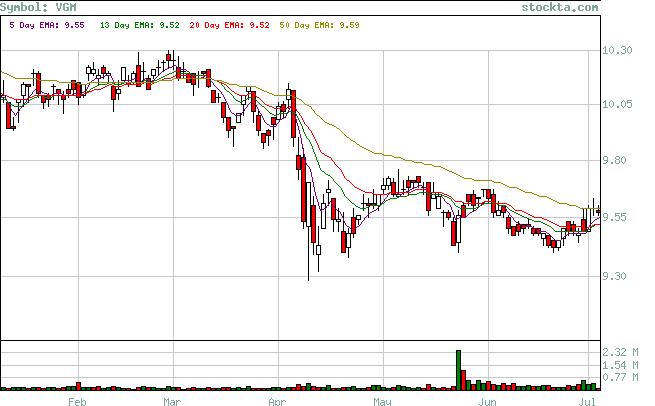Select the 50 Day EMA: 9.59 legend

(x=319, y=25)
